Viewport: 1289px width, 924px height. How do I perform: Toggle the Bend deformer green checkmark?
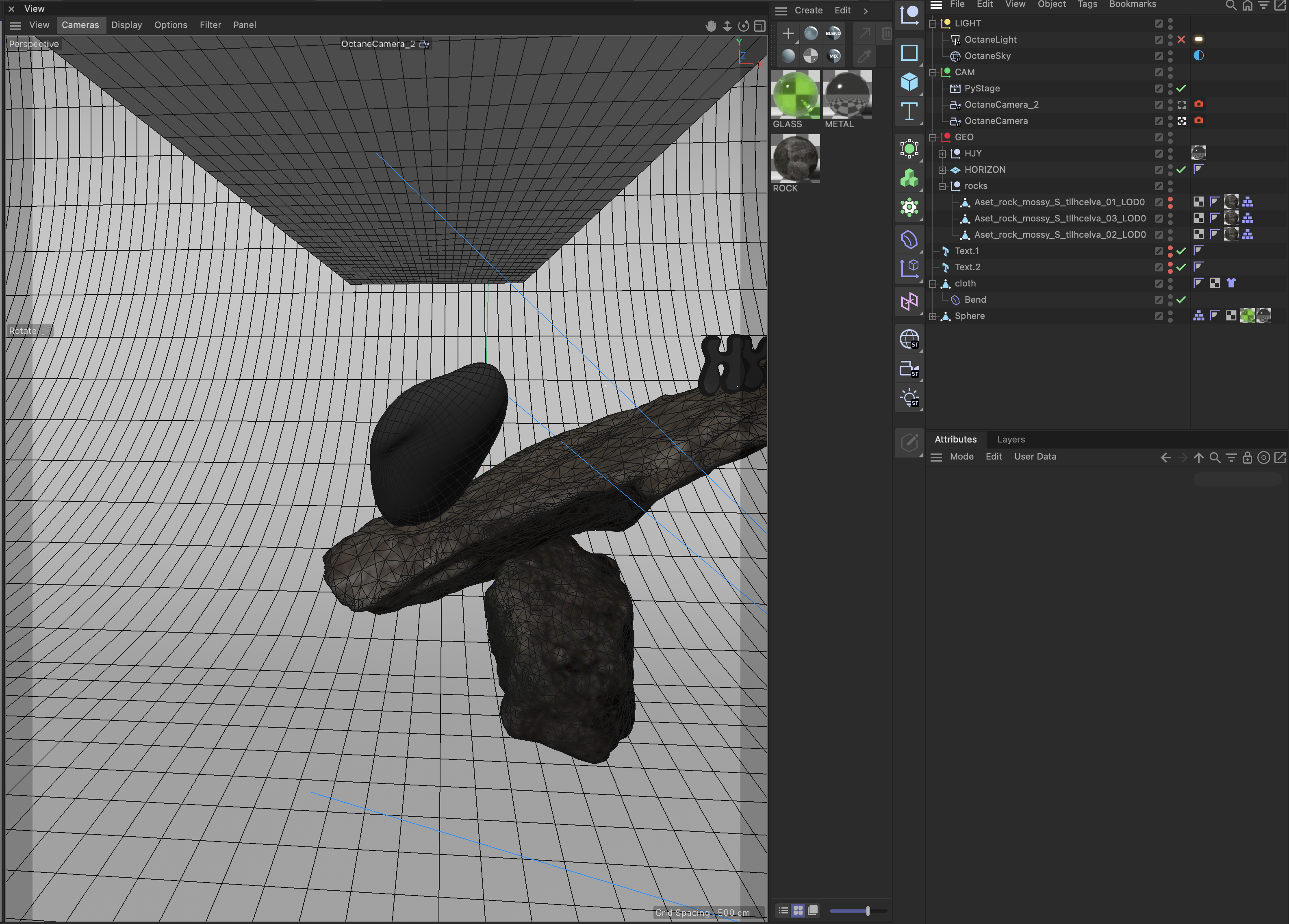(x=1181, y=299)
